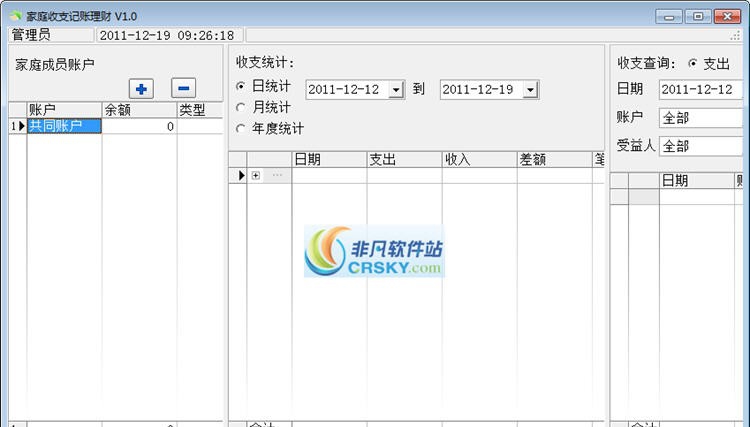
Task: Click the app icon in the title bar
Action: pyautogui.click(x=16, y=16)
